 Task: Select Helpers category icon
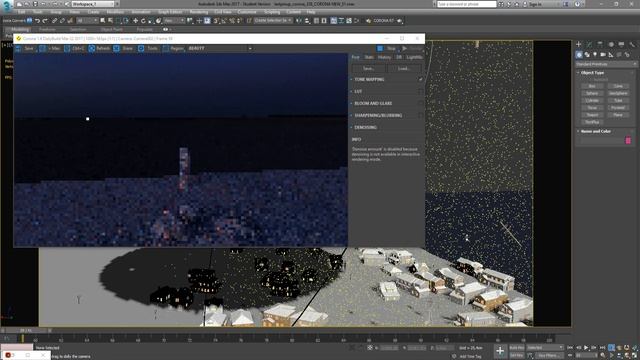[611, 54]
